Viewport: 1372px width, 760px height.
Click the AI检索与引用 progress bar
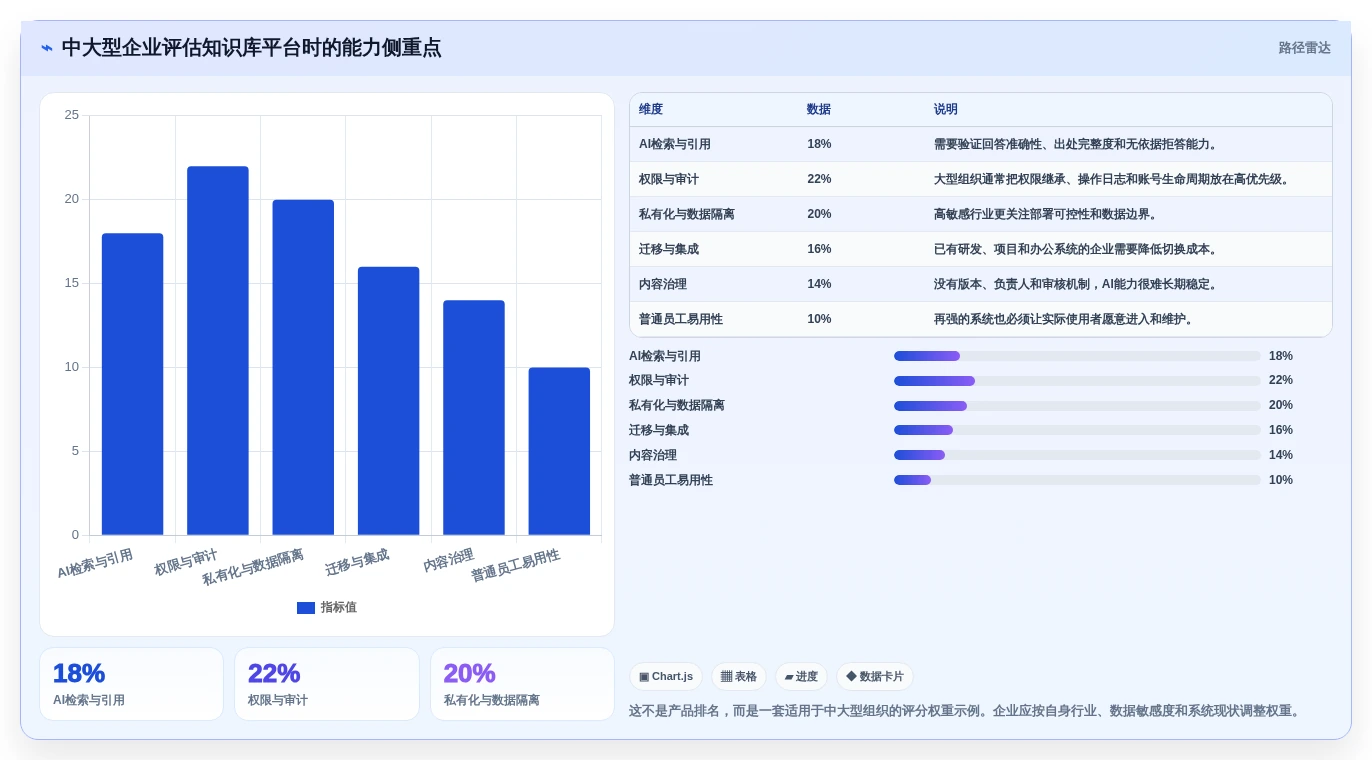pyautogui.click(x=1077, y=356)
